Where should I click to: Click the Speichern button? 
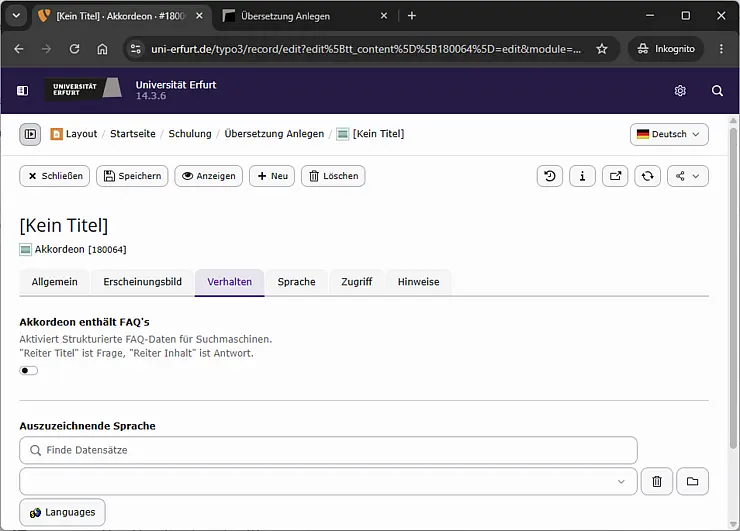132,176
